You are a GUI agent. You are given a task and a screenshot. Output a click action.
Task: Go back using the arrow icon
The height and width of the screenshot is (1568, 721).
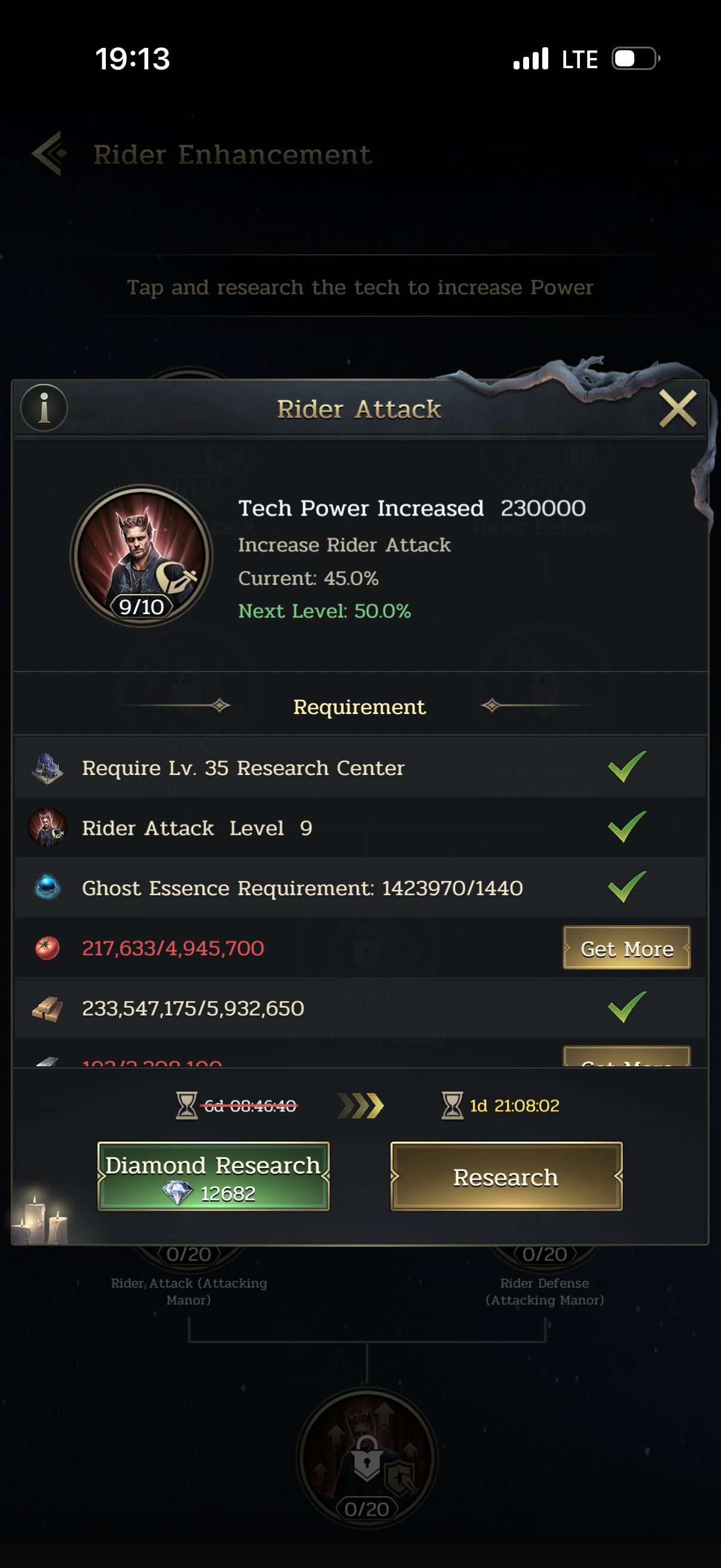(50, 153)
